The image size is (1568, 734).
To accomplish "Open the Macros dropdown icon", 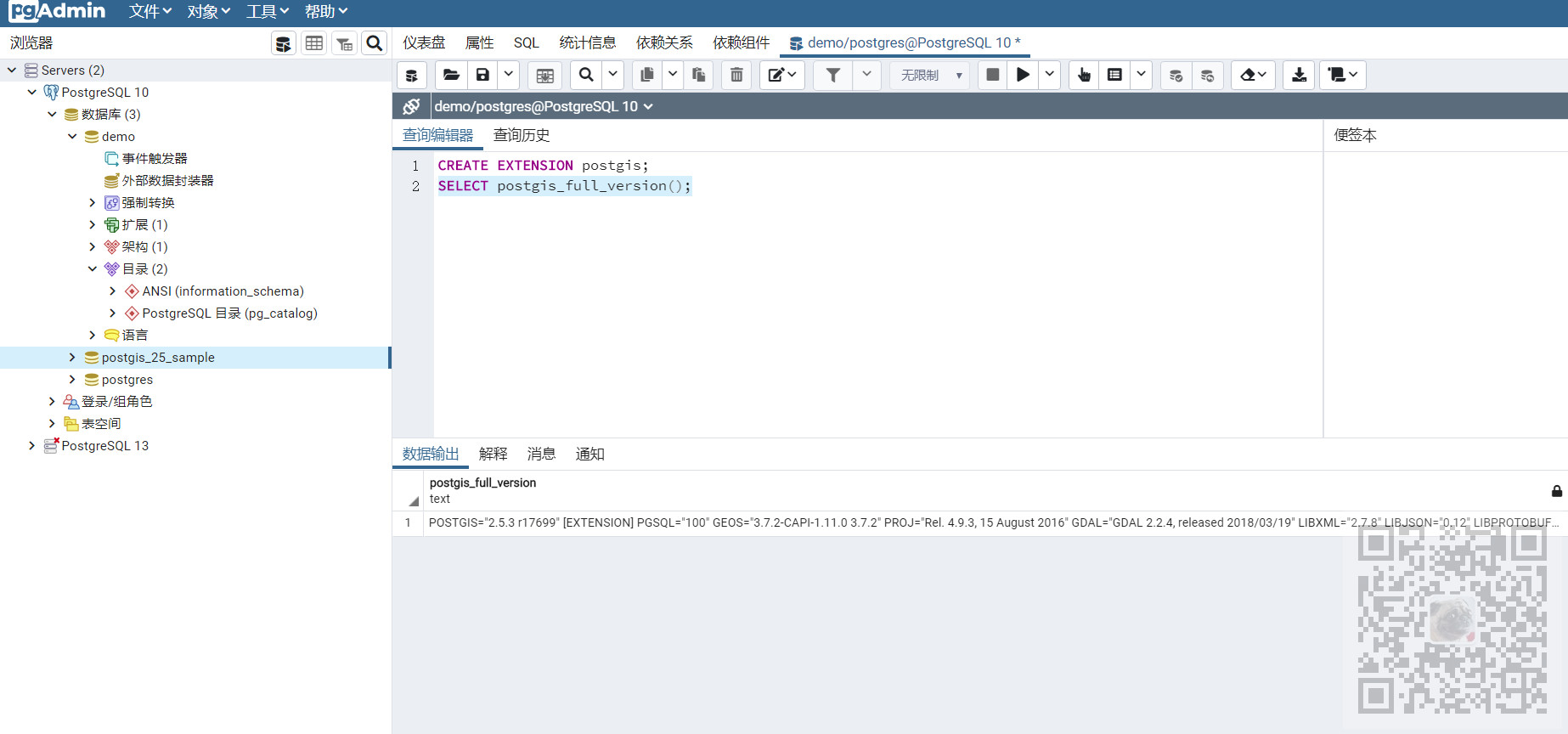I will click(1343, 75).
